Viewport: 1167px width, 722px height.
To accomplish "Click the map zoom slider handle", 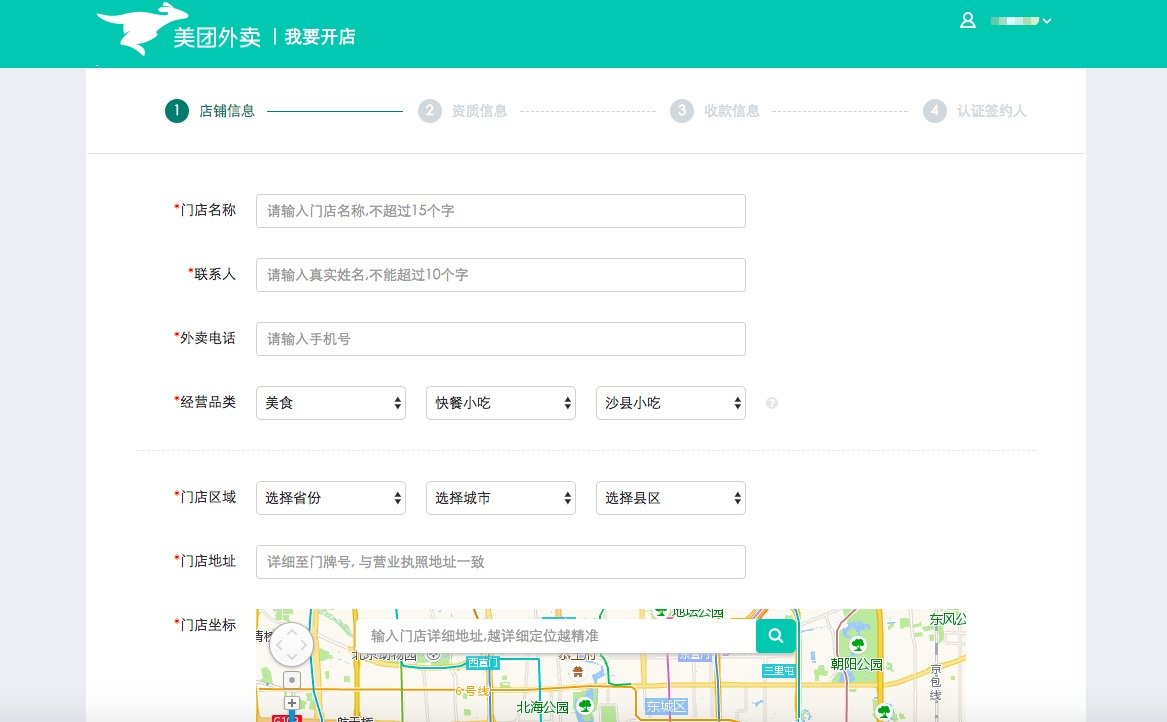I will [291, 716].
